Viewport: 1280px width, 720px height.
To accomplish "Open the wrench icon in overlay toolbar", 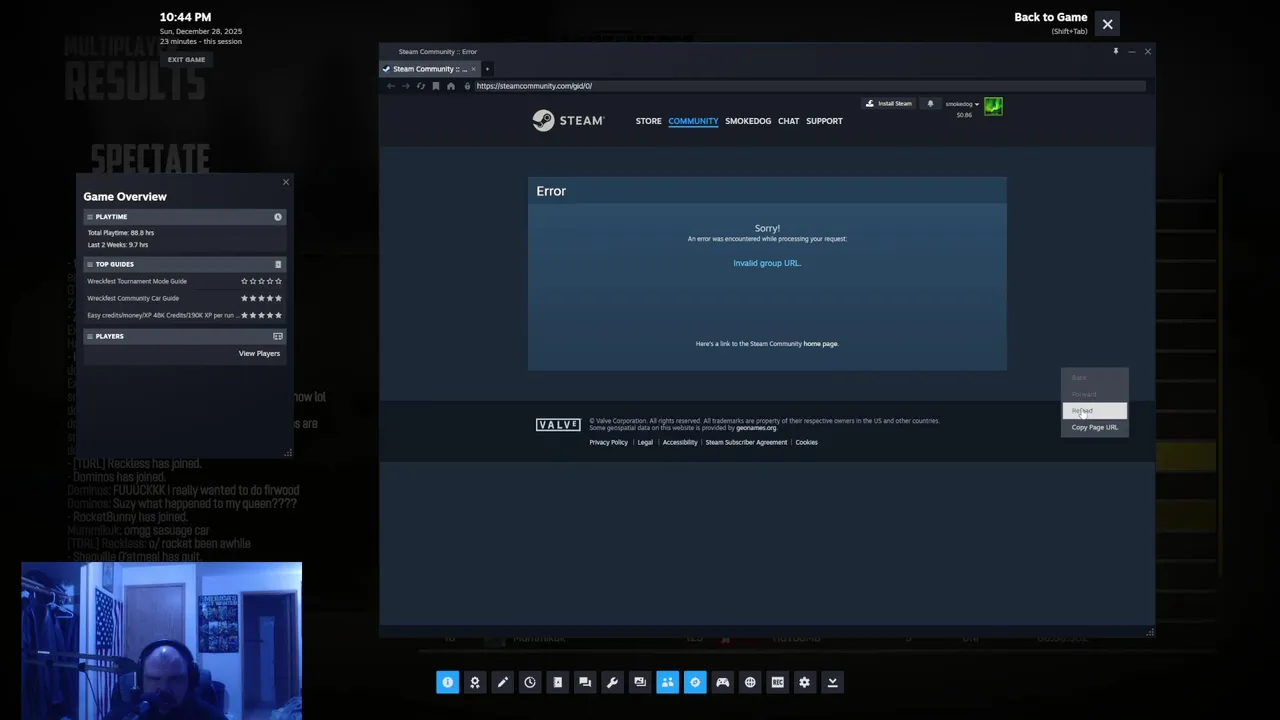I will pos(612,682).
